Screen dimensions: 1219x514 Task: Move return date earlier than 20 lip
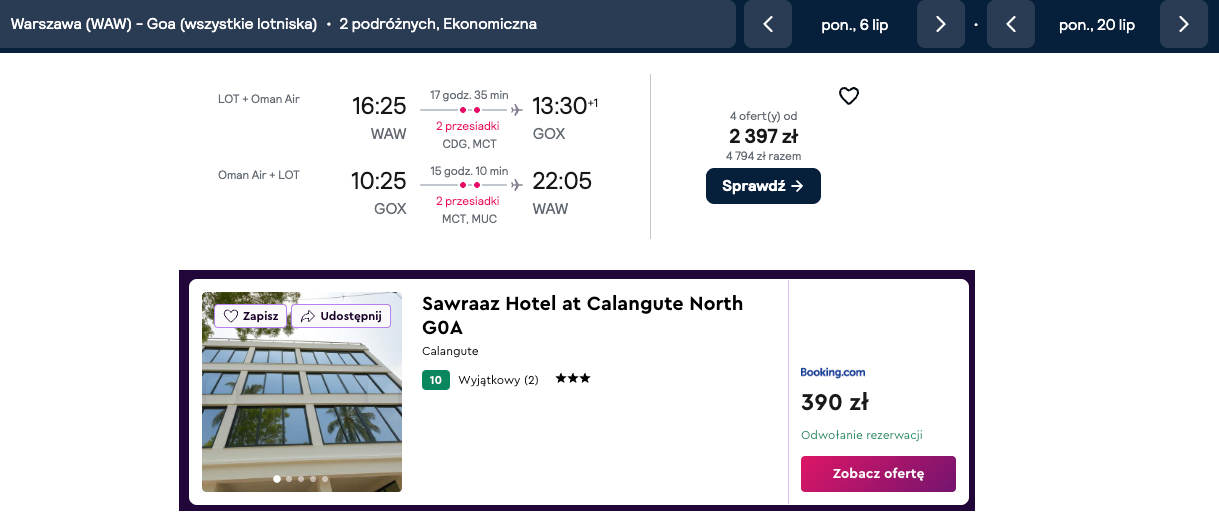tap(1011, 25)
